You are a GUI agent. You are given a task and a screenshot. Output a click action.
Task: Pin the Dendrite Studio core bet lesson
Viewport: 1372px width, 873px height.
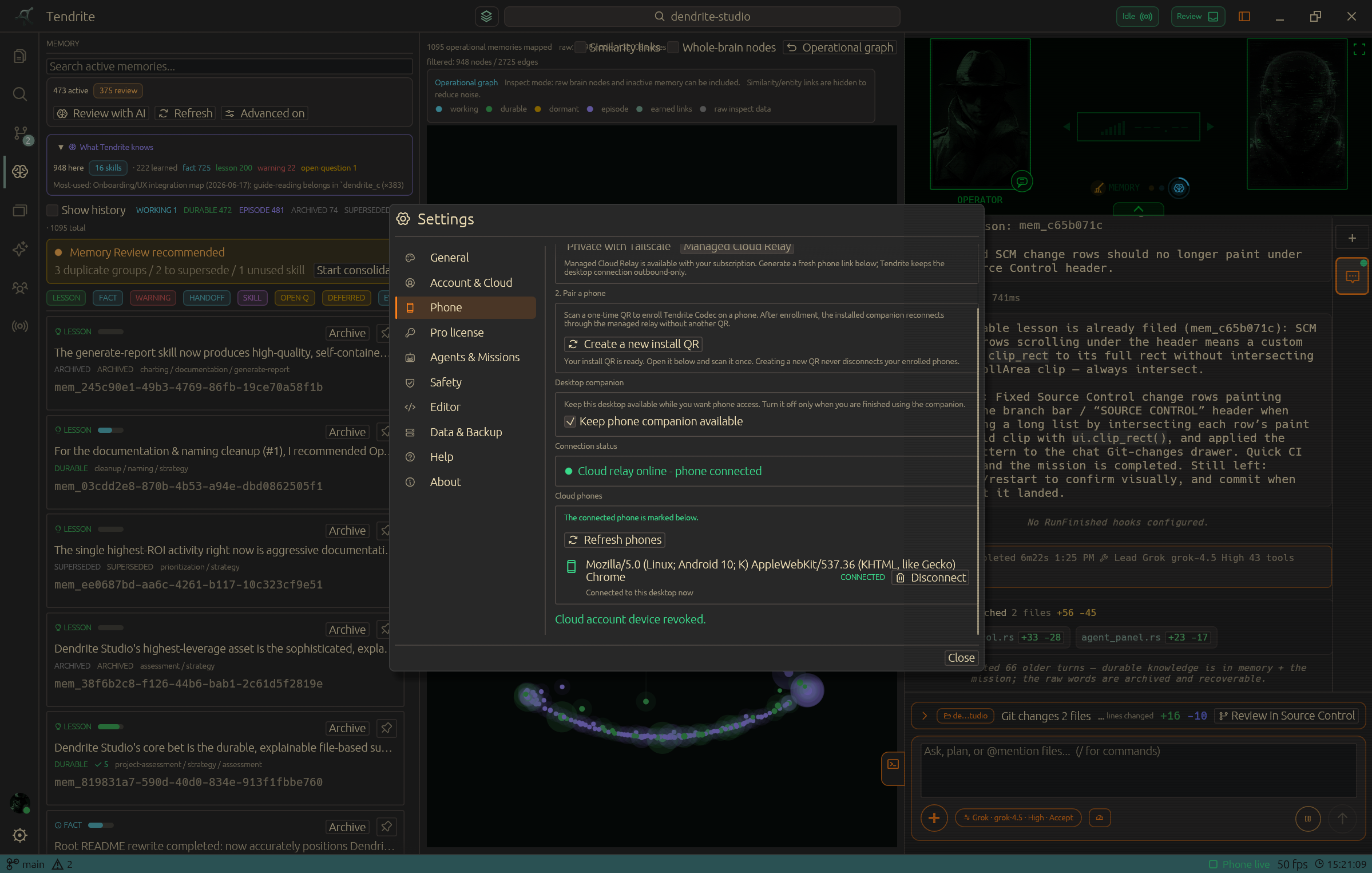(x=387, y=728)
